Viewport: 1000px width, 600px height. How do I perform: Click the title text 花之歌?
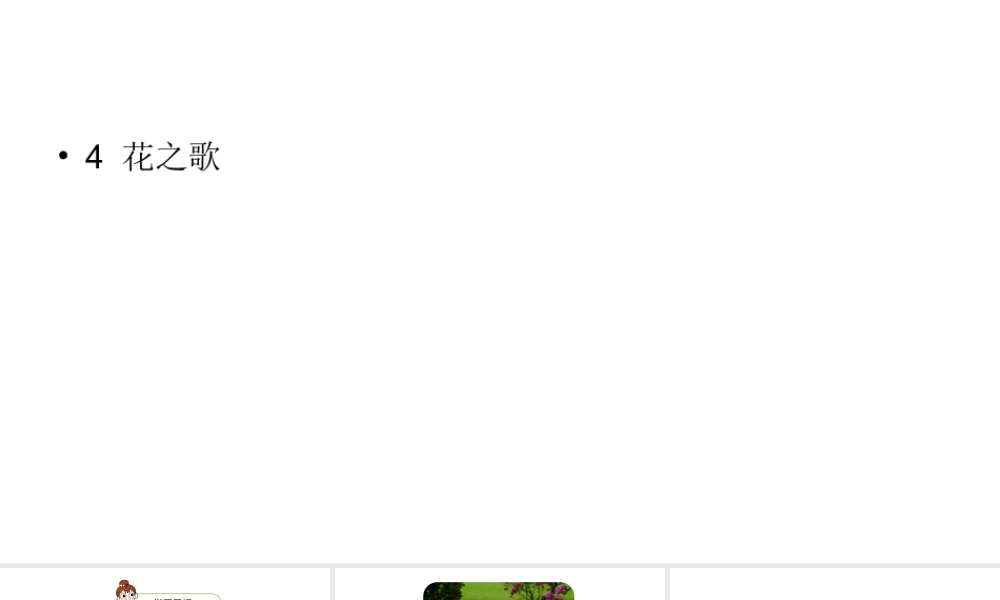[172, 157]
